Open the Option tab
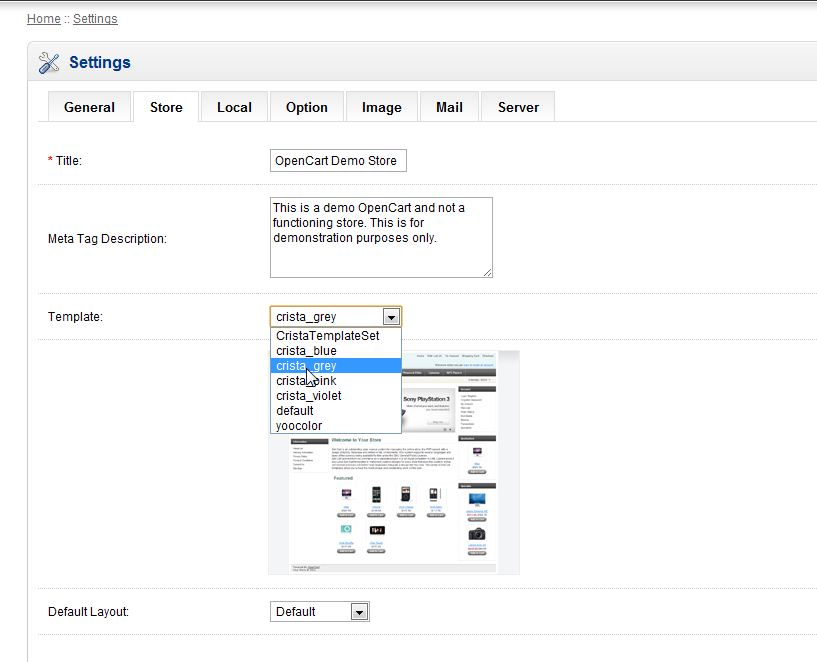Screen dimensions: 817x662 tap(306, 107)
